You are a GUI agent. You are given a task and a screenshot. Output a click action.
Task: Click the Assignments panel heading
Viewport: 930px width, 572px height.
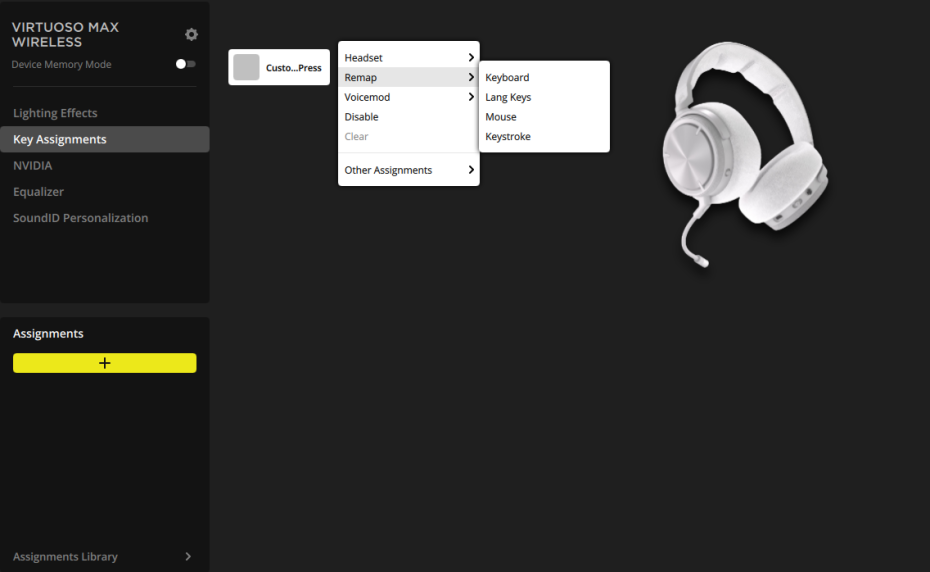coord(48,333)
